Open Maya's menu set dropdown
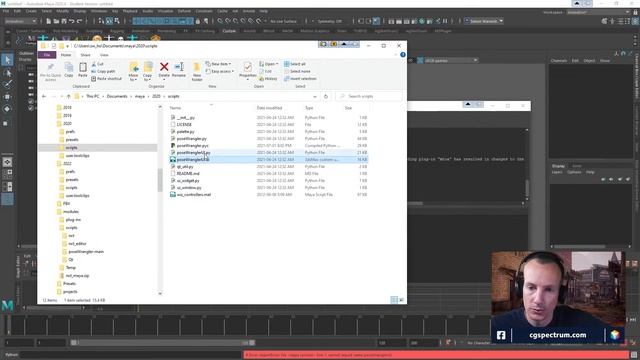The height and width of the screenshot is (360, 640). coord(20,21)
